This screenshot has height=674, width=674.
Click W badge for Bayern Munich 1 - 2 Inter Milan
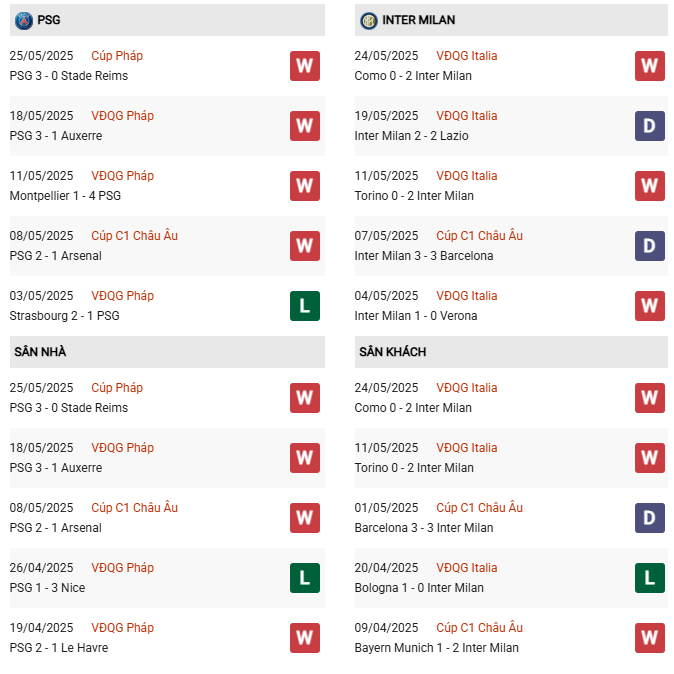point(649,638)
